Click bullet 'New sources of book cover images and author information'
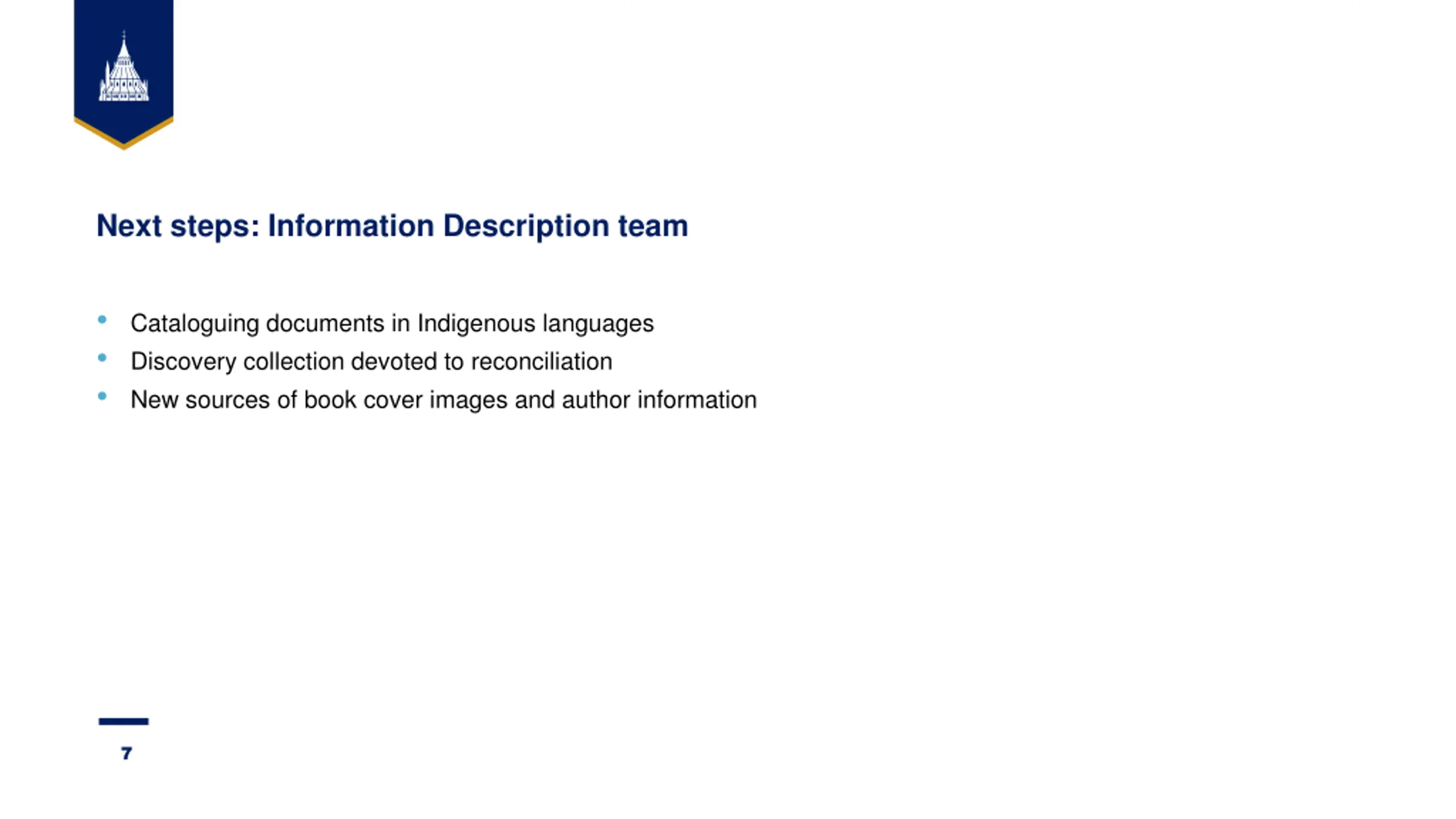1456x819 pixels. tap(444, 400)
